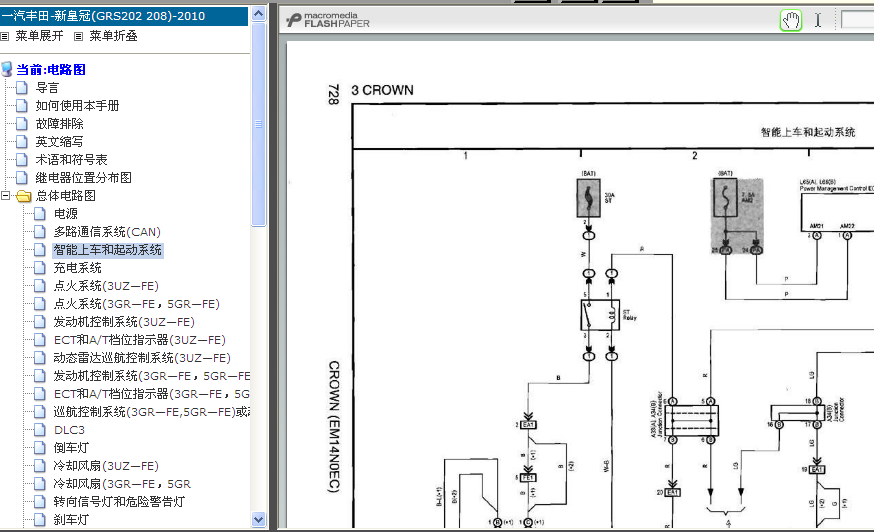
Task: Select the 总体电路图 folder label
Action: [x=66, y=196]
